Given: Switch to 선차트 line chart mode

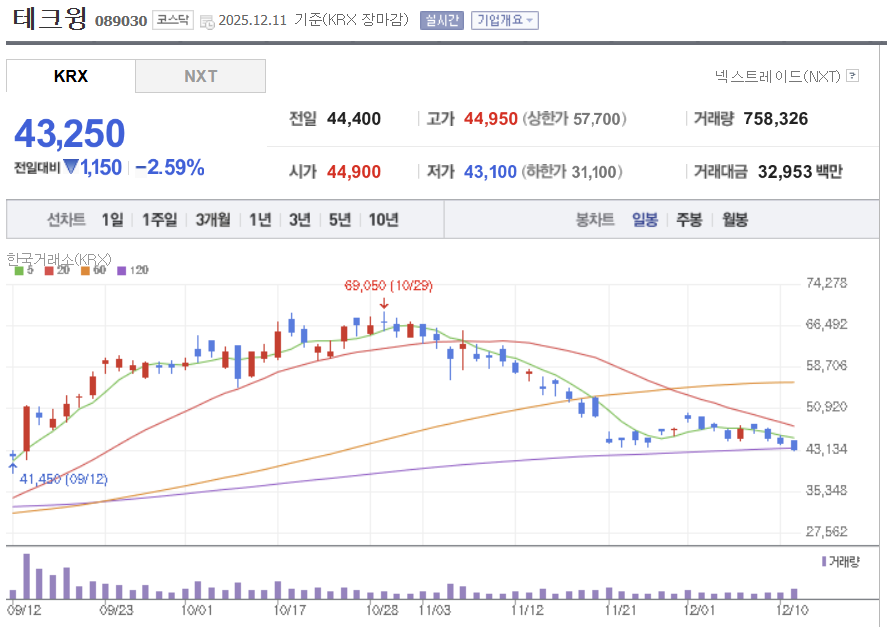Looking at the screenshot, I should 66,219.
